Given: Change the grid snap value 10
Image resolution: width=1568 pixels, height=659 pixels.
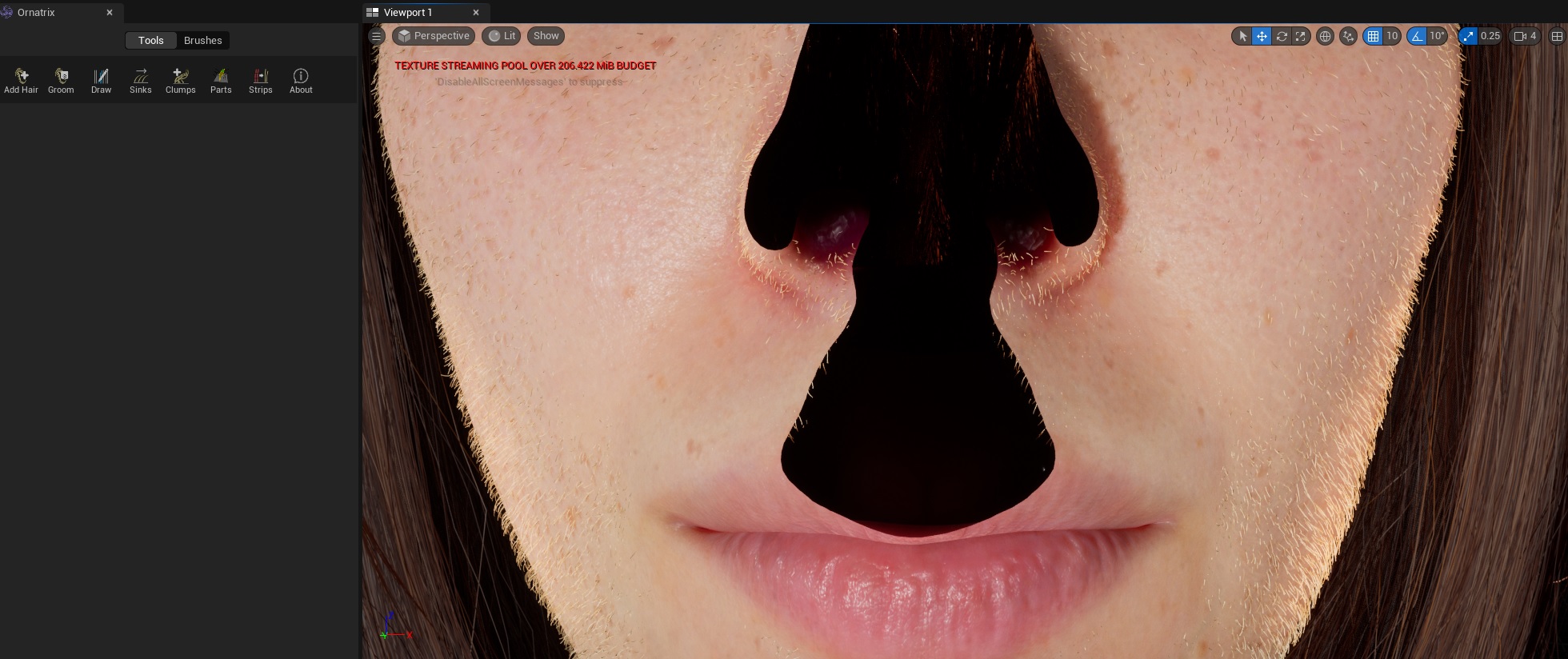Looking at the screenshot, I should [x=1392, y=36].
